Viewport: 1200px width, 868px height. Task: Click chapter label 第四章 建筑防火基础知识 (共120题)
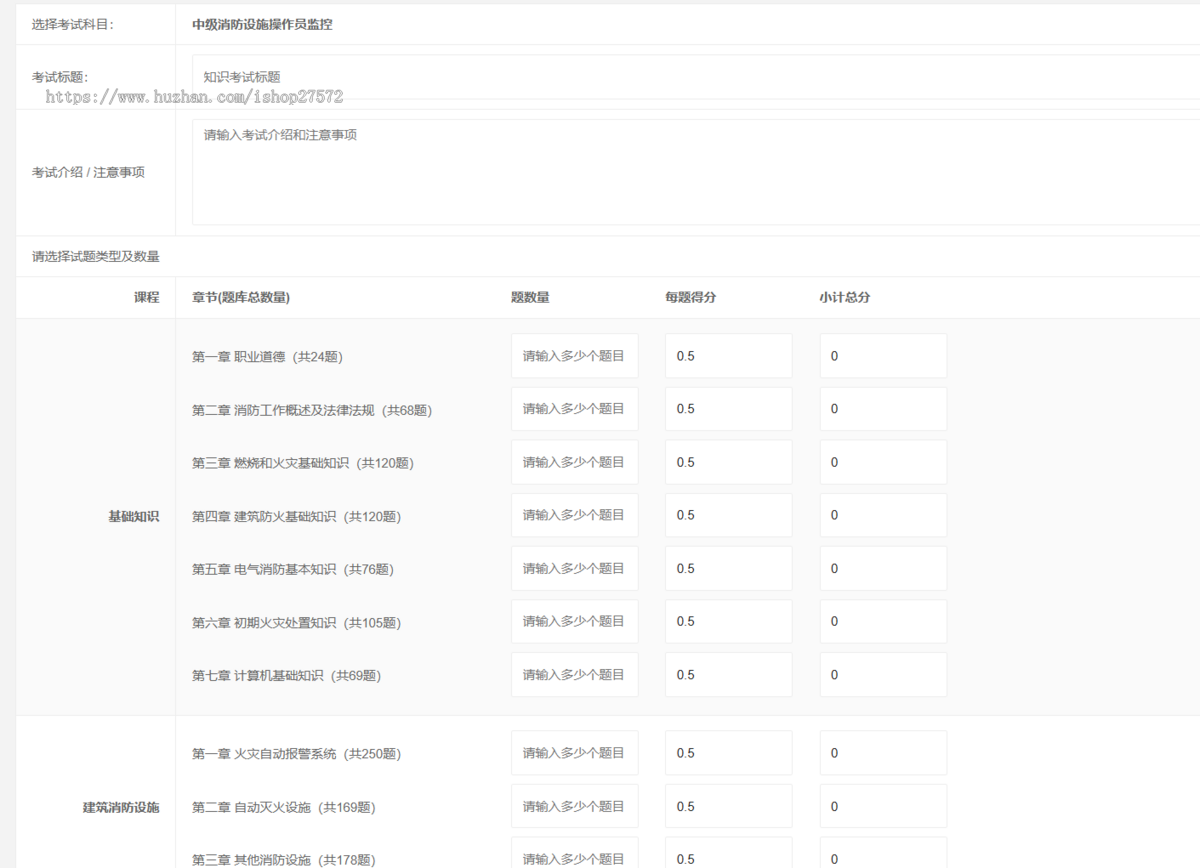[296, 517]
